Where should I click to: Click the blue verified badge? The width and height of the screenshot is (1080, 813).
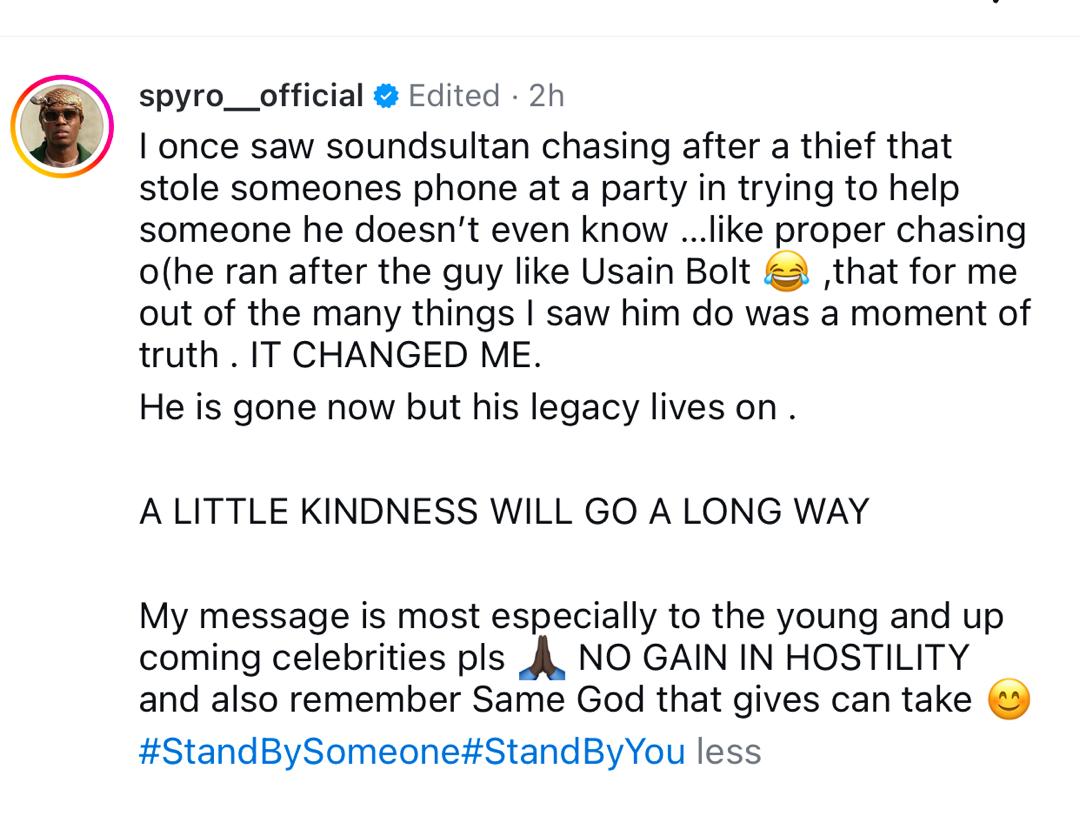(x=386, y=96)
